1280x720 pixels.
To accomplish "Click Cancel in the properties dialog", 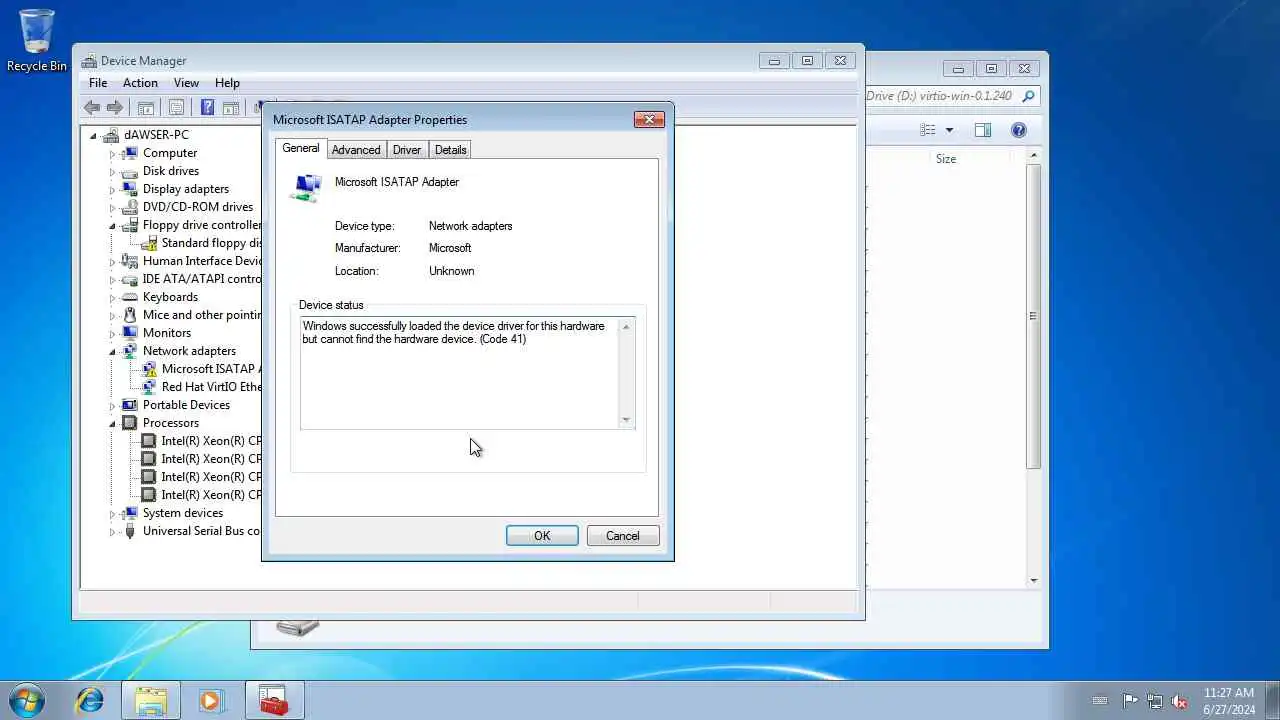I will [622, 536].
